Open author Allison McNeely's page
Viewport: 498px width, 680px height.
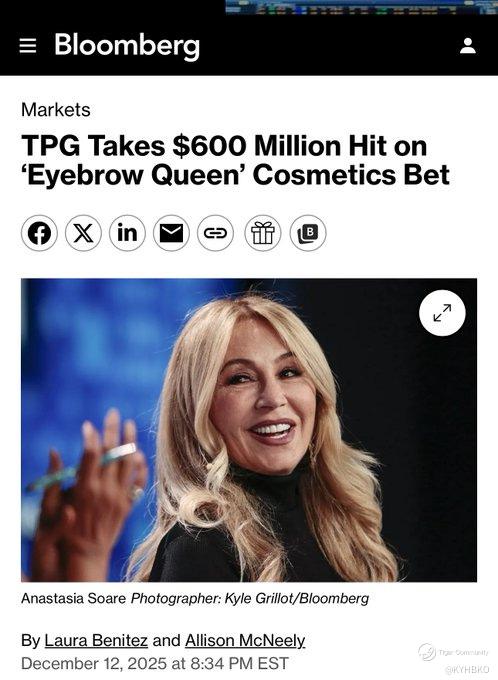(x=245, y=641)
